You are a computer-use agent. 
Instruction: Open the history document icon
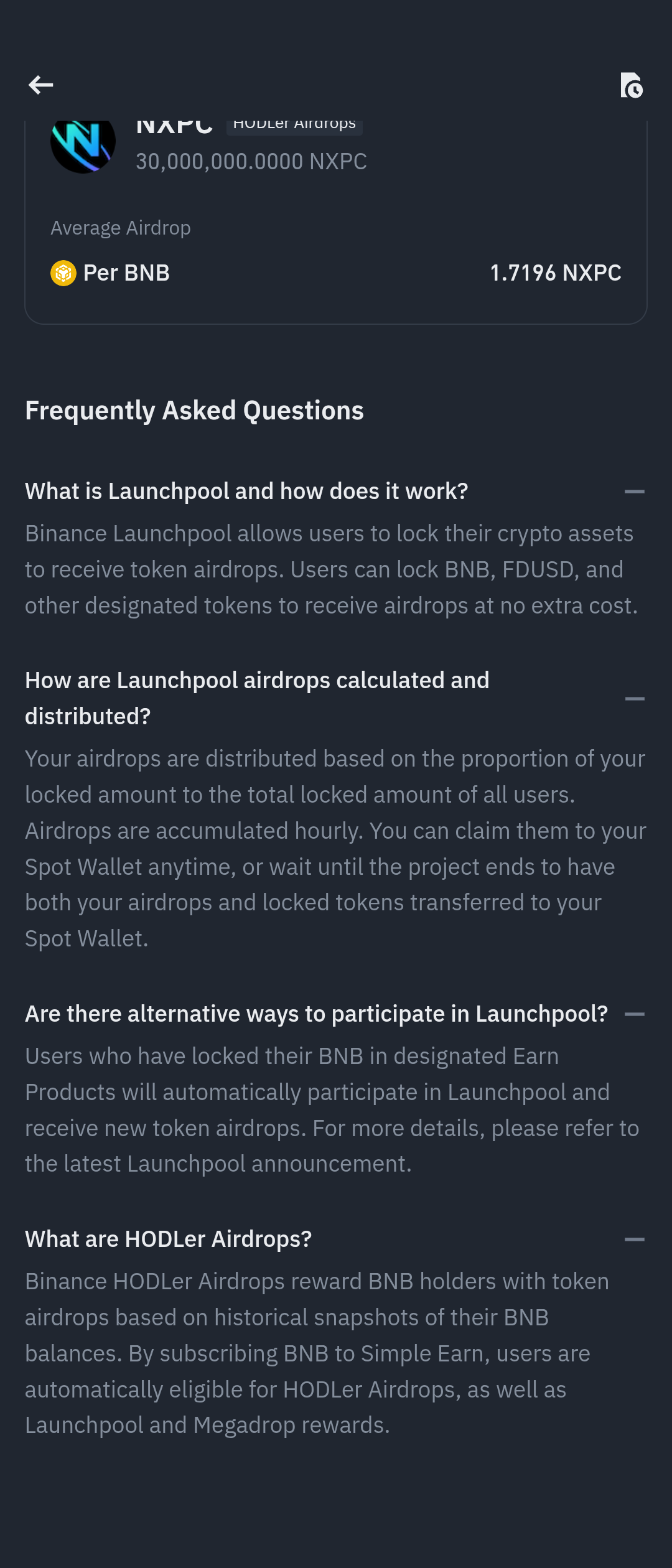(631, 85)
